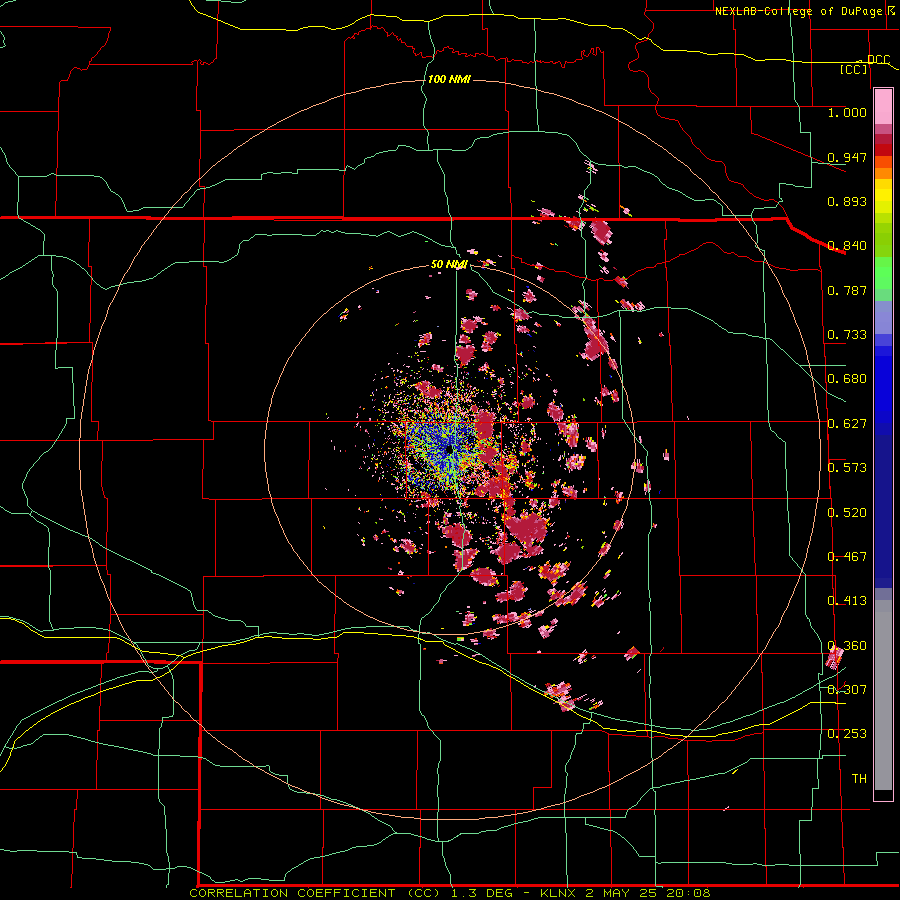
Task: Click the 50 NMI range ring label
Action: 449,265
